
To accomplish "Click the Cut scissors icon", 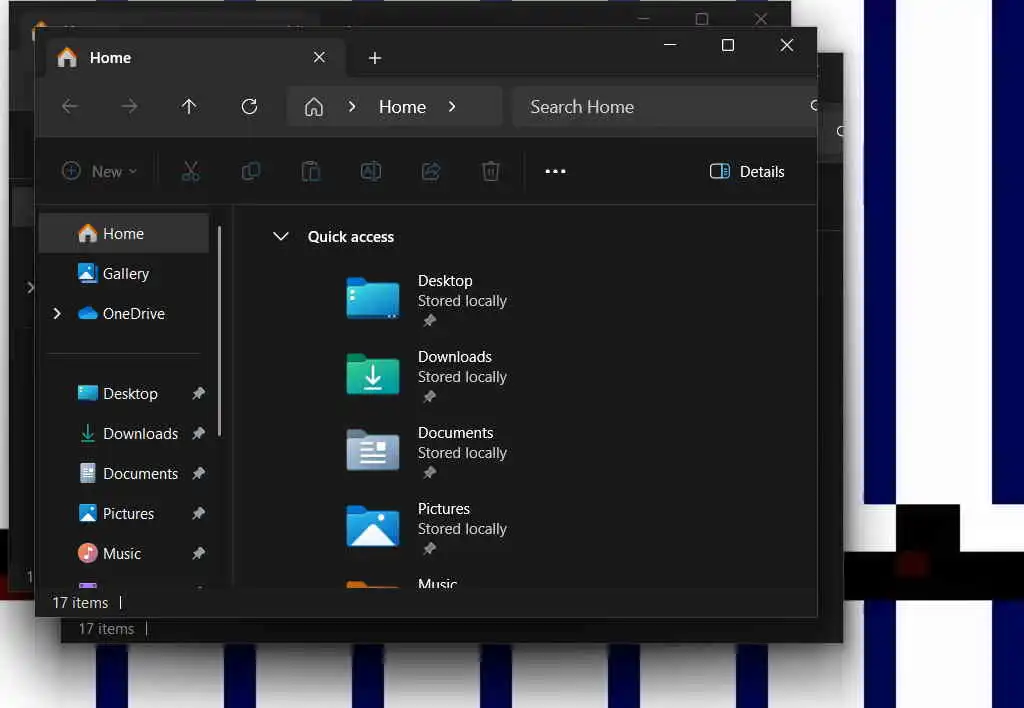I will coord(190,172).
